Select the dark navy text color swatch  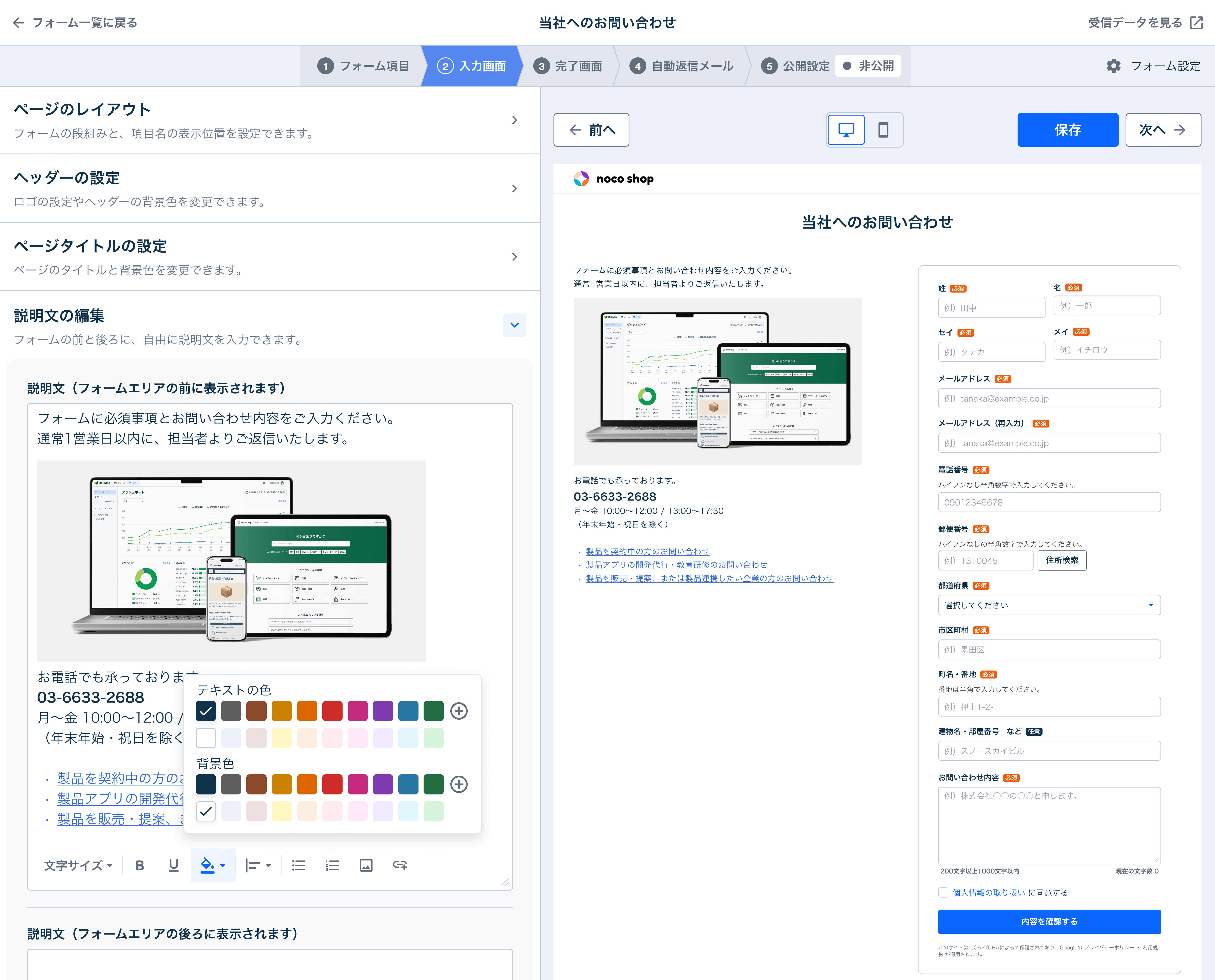pos(206,711)
